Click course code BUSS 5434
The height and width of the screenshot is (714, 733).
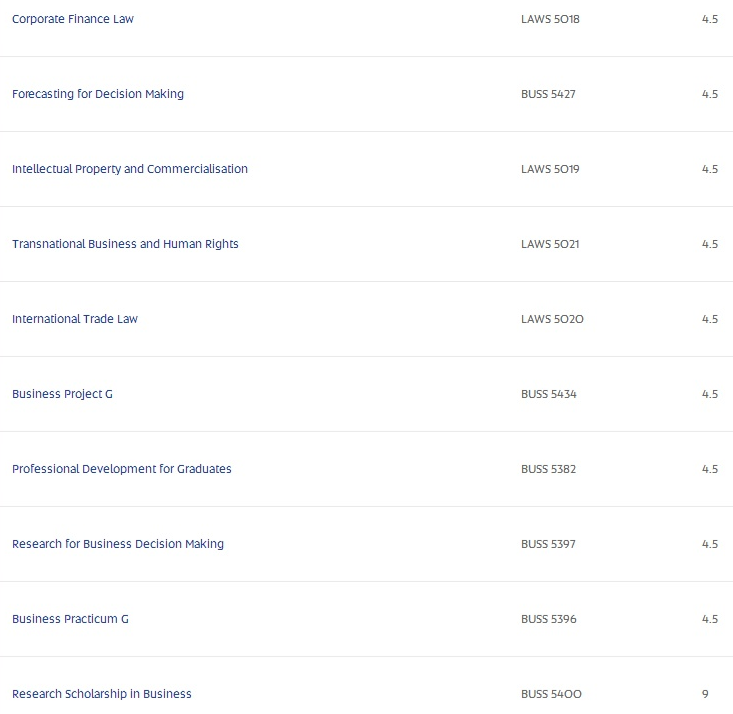click(x=549, y=394)
